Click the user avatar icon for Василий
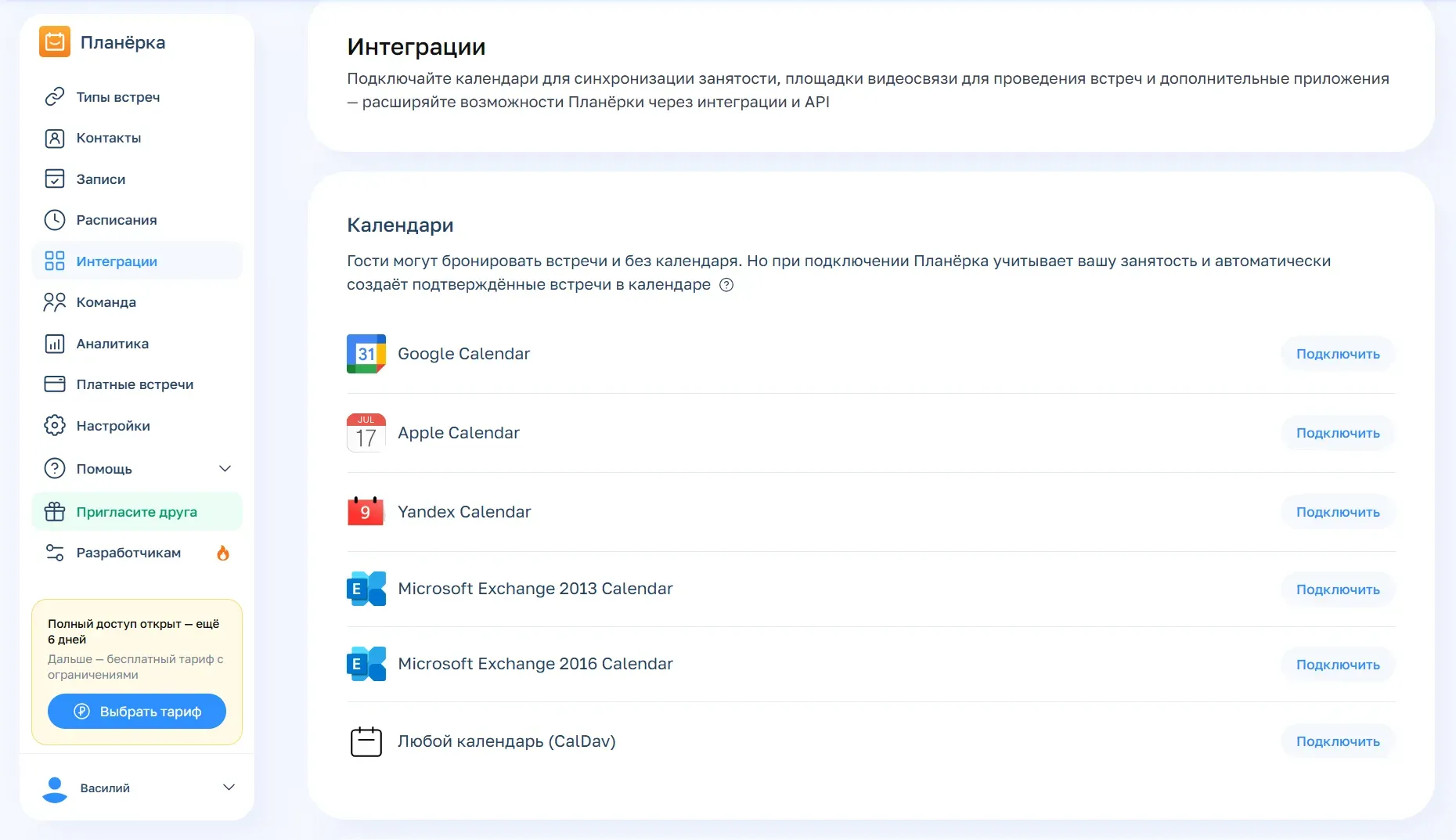 click(x=55, y=788)
